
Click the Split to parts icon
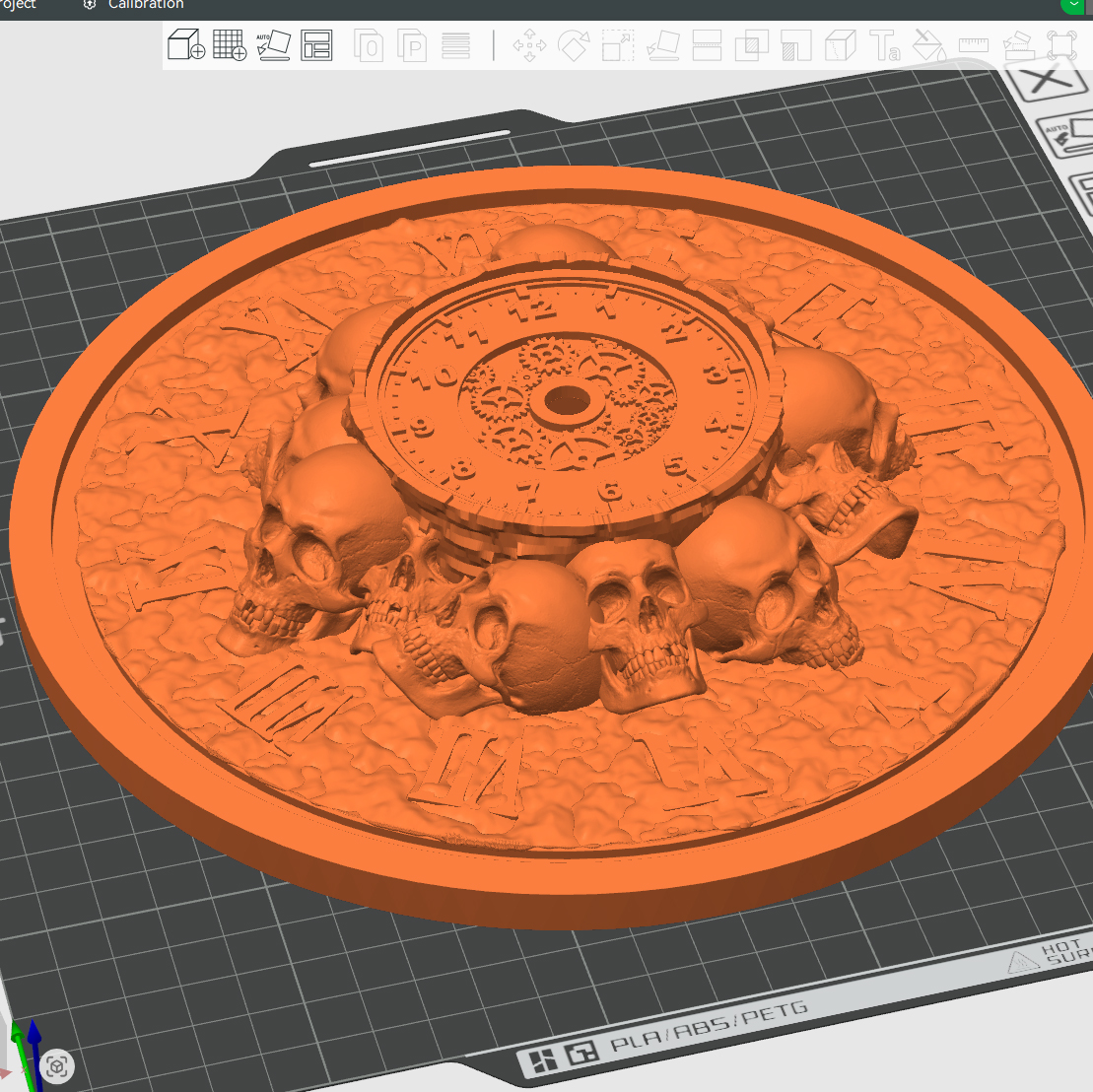[x=412, y=45]
